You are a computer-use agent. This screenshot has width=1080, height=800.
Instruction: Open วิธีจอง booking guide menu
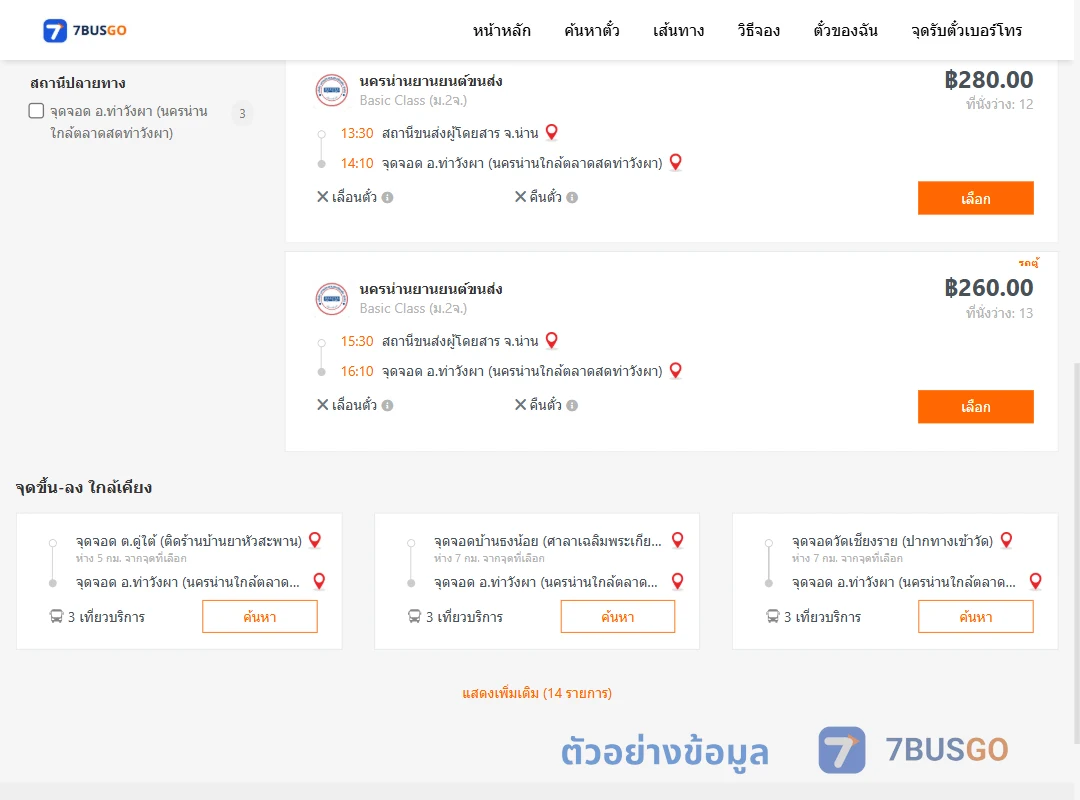[x=758, y=30]
